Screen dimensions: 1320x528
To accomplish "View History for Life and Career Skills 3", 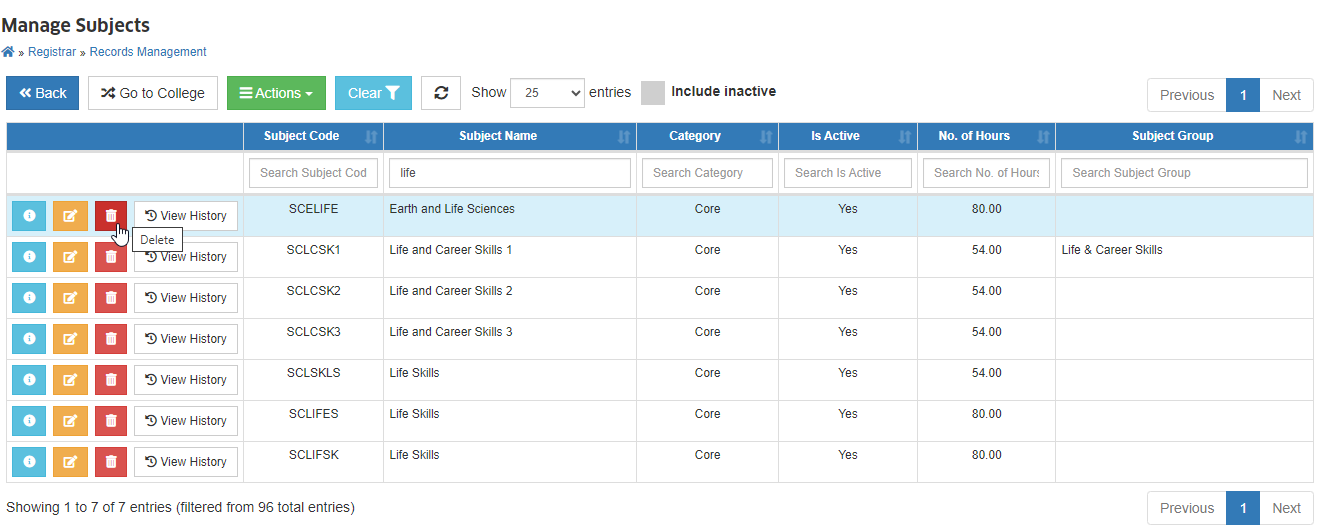I will 186,339.
